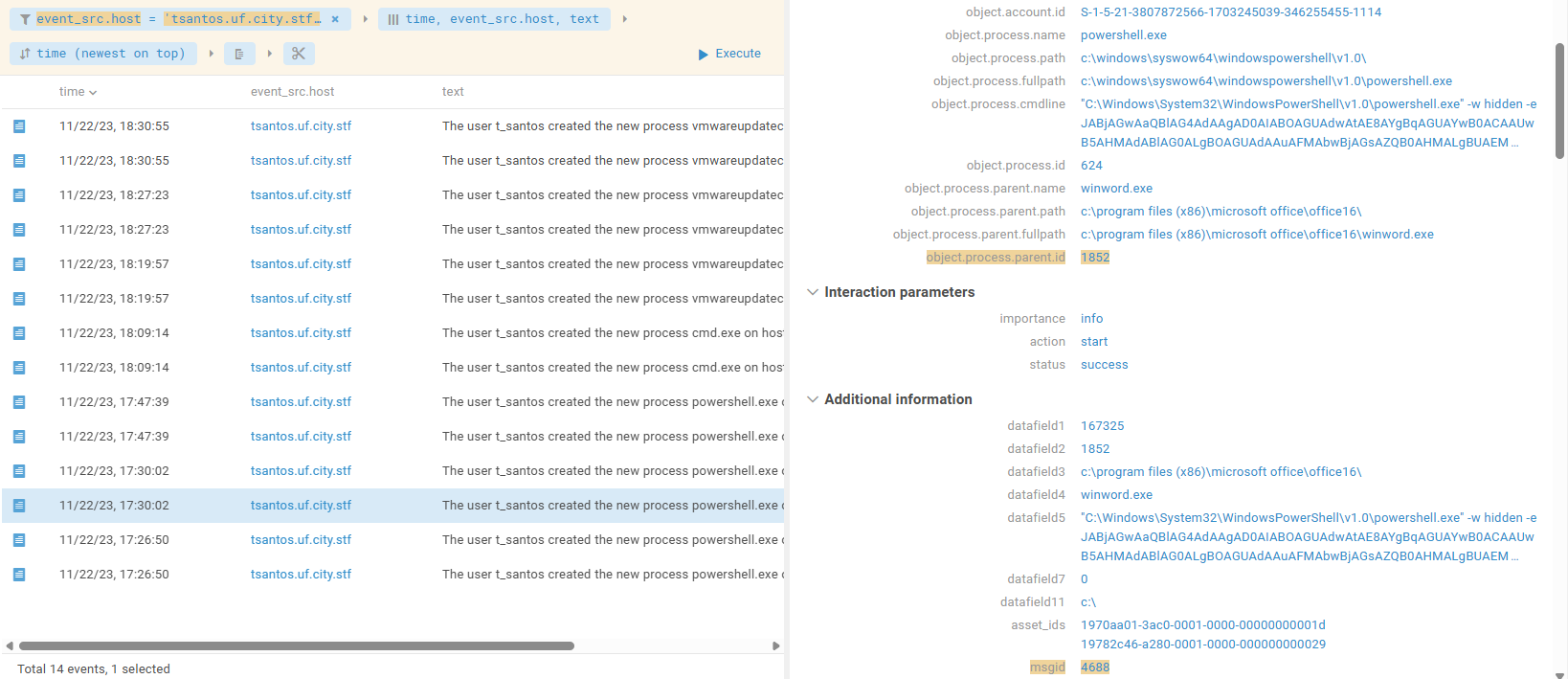Click the status value success

(x=1105, y=365)
